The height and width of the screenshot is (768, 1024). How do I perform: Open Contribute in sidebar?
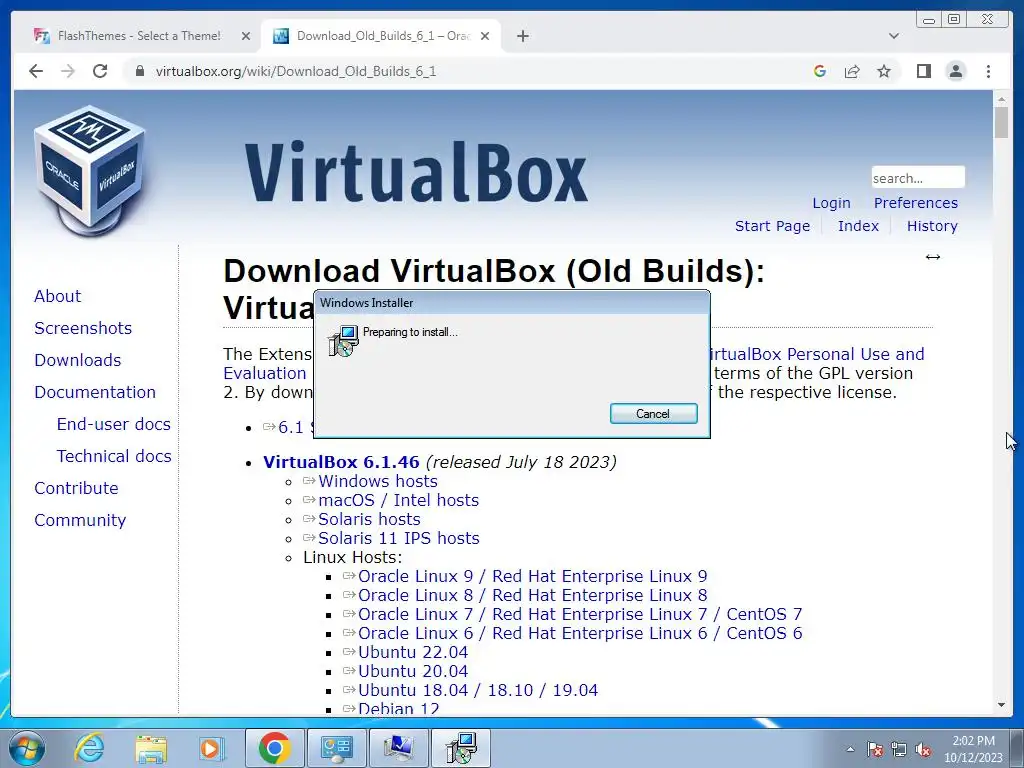click(x=76, y=488)
